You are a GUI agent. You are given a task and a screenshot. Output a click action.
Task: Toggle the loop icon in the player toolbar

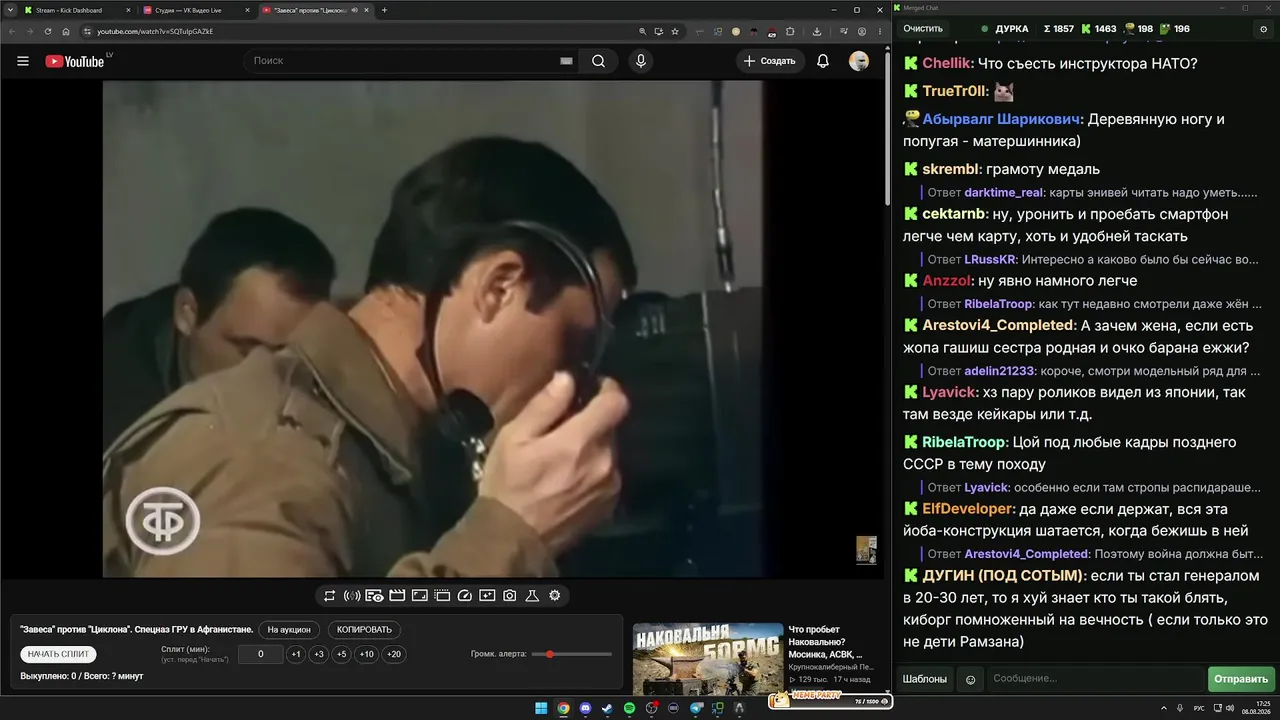(329, 596)
